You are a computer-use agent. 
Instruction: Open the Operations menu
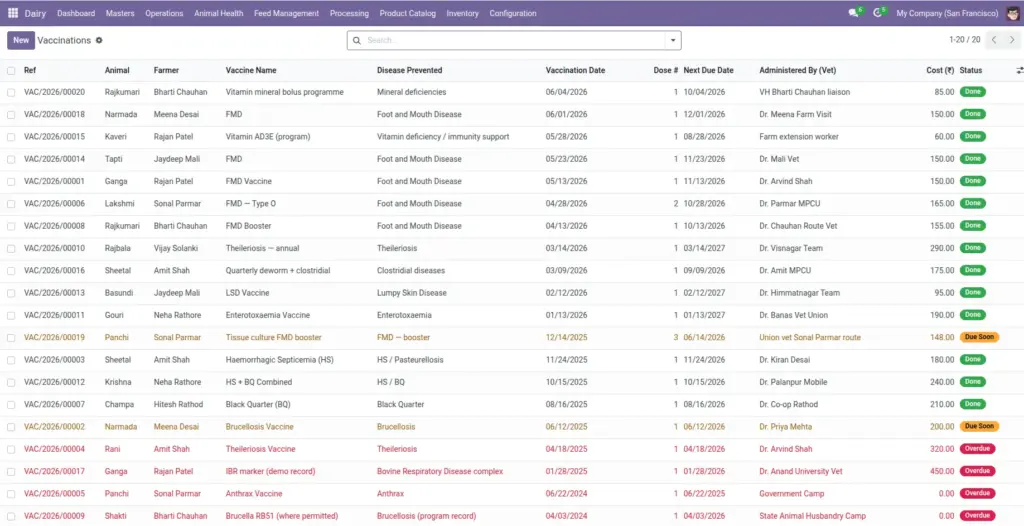[164, 13]
